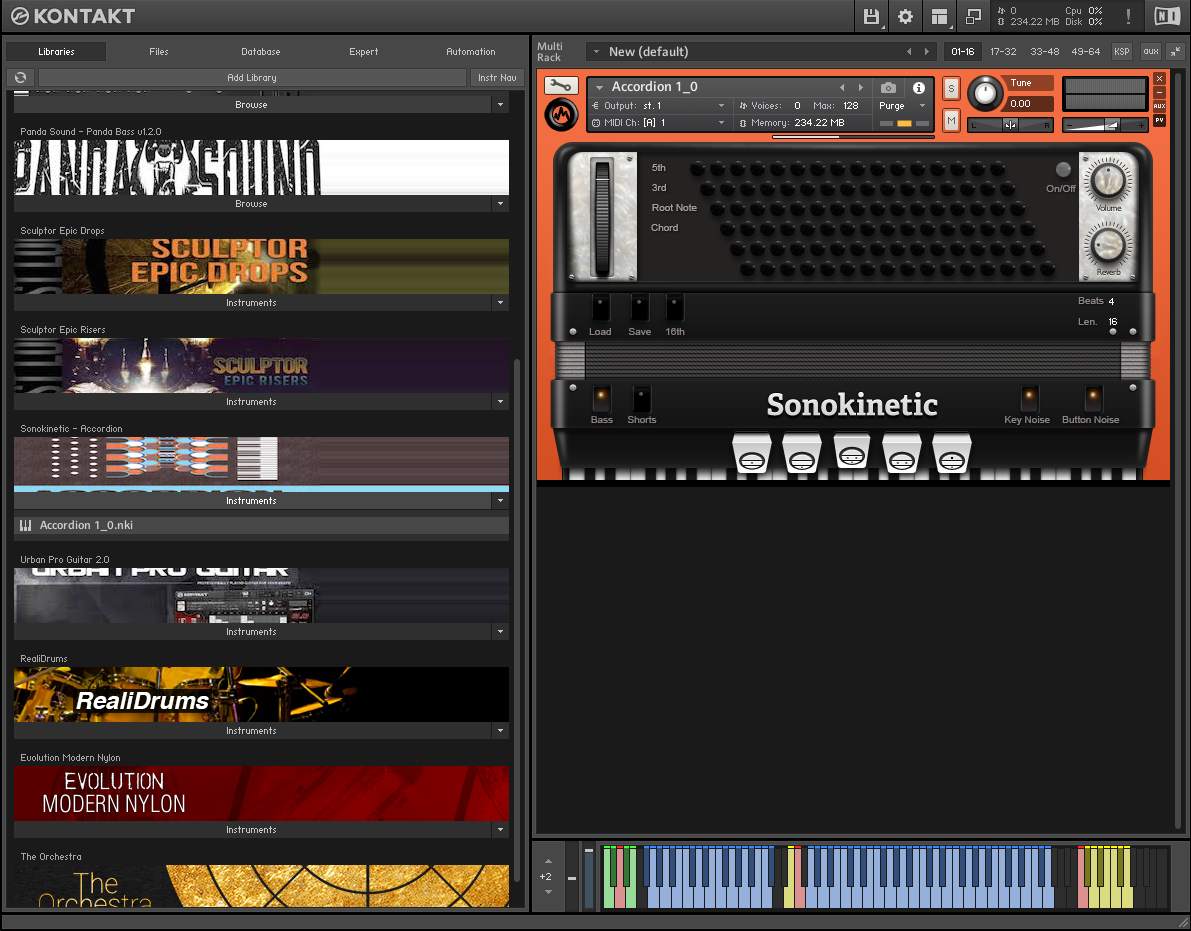
Task: Click the Tune knob
Action: tap(985, 93)
